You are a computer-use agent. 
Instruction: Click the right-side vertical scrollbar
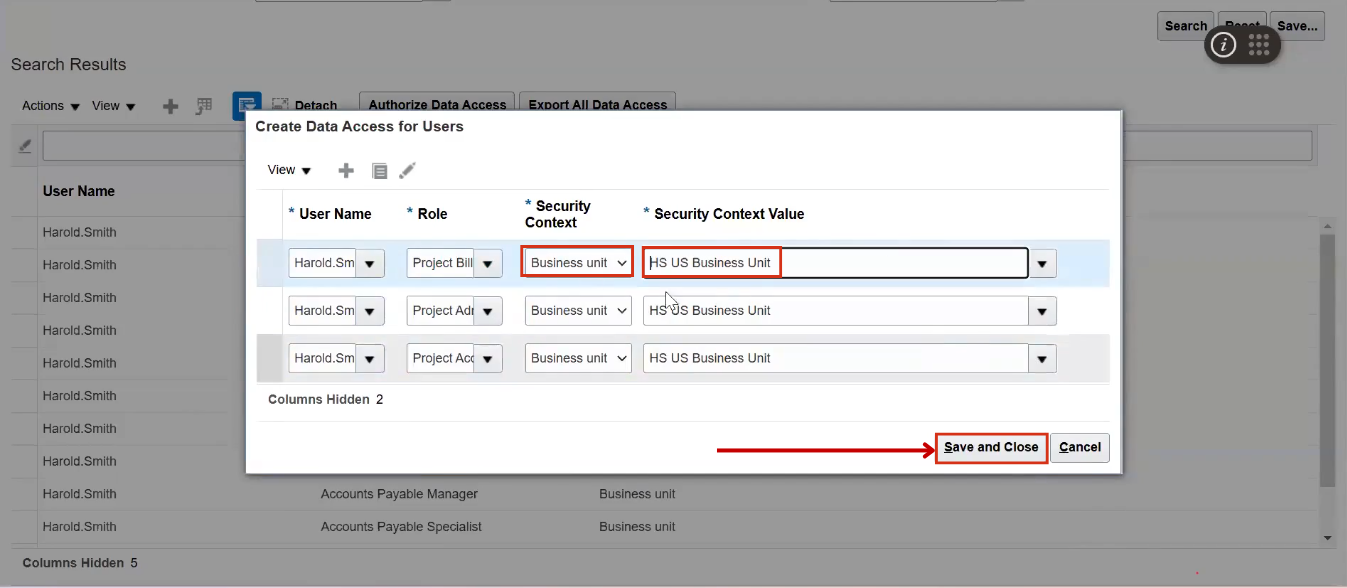point(1330,350)
